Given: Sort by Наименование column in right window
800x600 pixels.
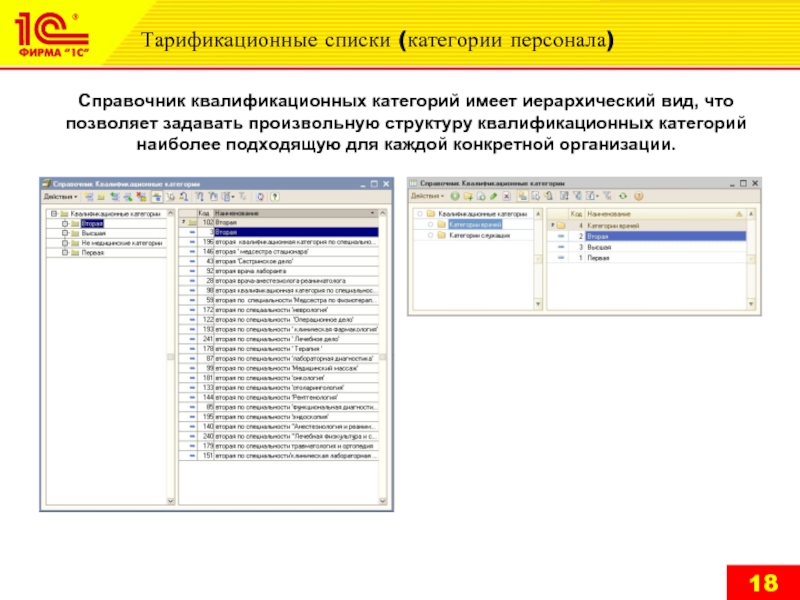Looking at the screenshot, I should (665, 214).
